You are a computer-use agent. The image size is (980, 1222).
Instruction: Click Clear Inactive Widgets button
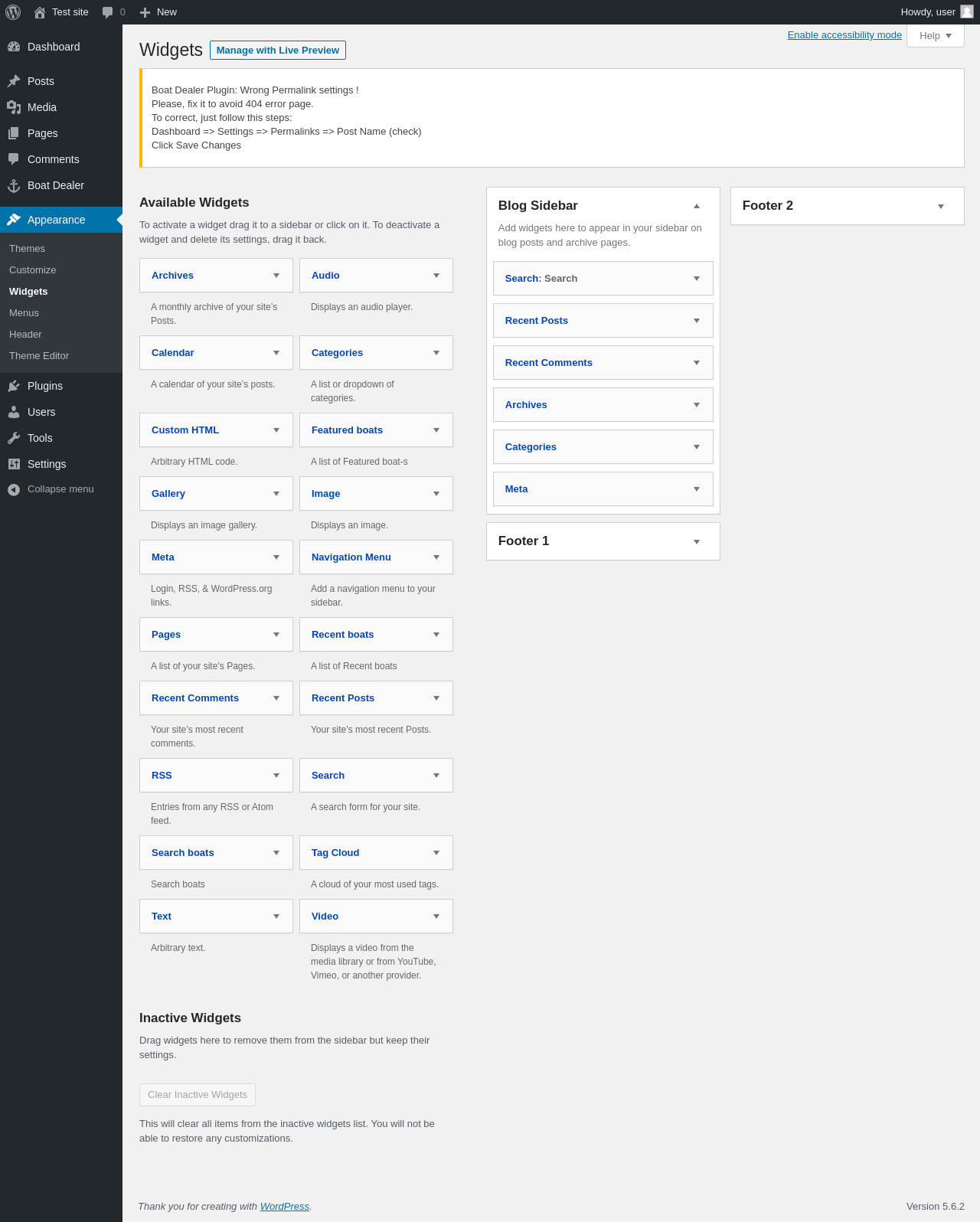(198, 1095)
